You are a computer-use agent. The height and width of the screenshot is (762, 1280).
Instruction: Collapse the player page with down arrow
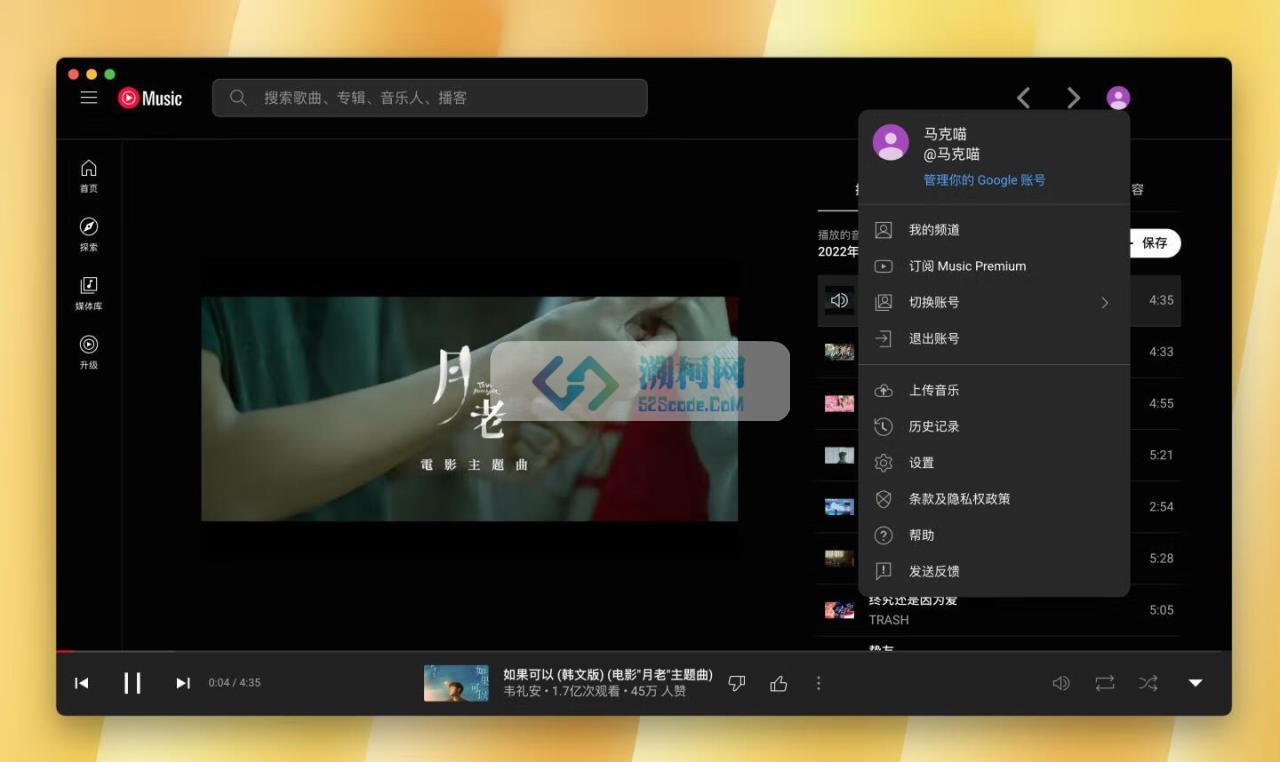(x=1195, y=683)
